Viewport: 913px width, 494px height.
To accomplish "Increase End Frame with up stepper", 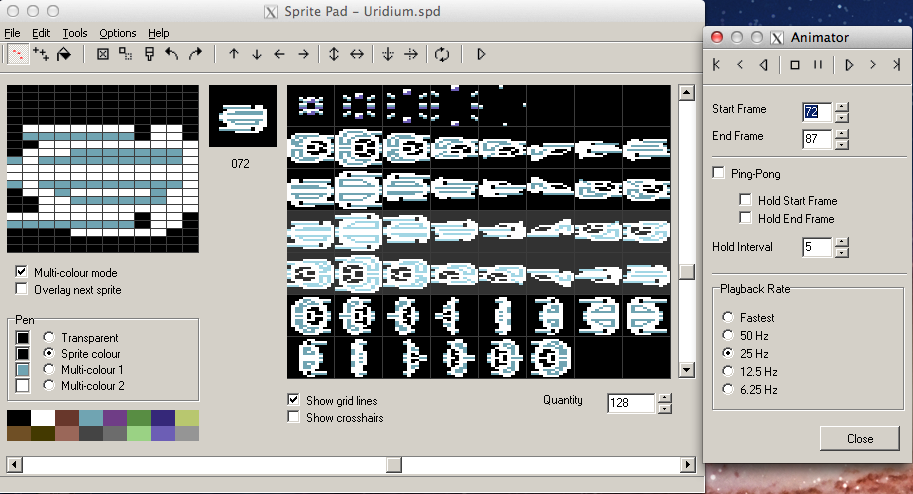I will click(x=841, y=134).
